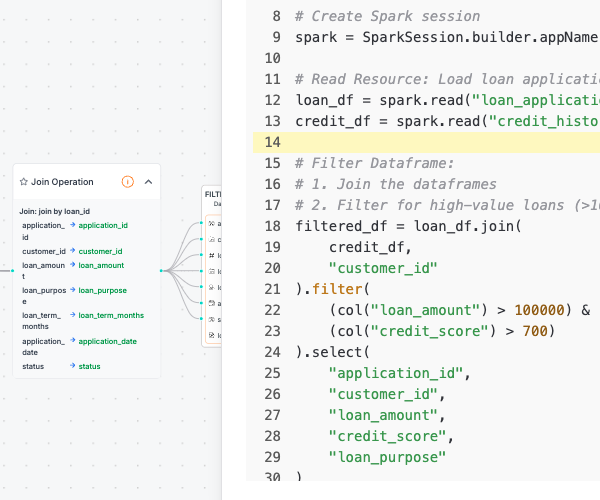Select the Join Operation node title
Viewport: 600px width, 500px height.
point(62,182)
